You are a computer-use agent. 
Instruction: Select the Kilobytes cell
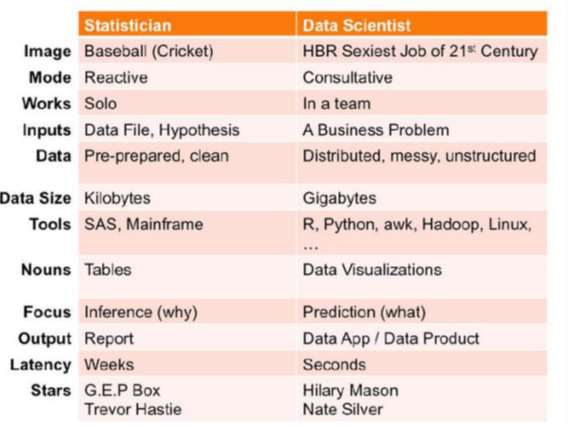pos(187,198)
